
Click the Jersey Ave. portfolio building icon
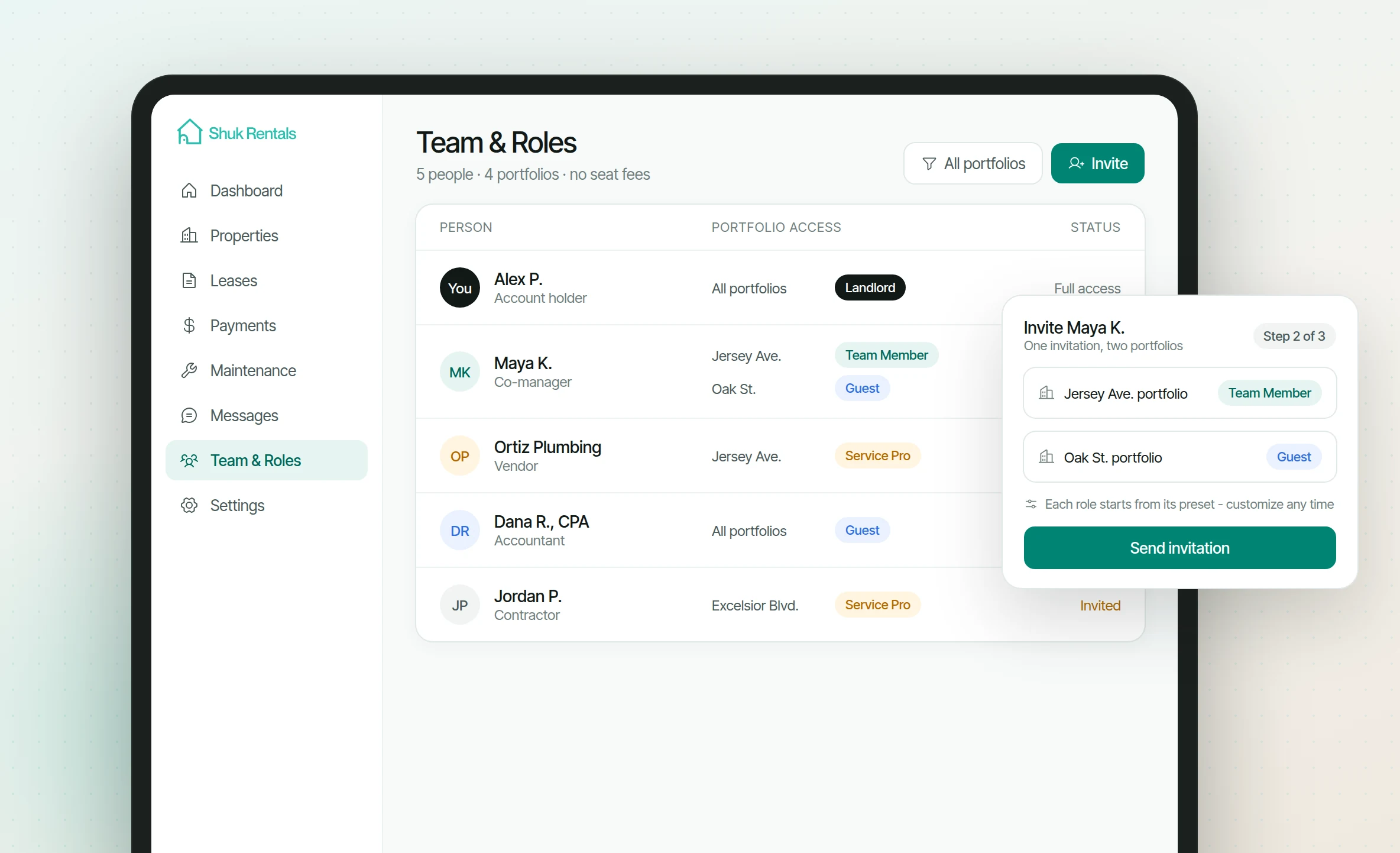(1046, 393)
